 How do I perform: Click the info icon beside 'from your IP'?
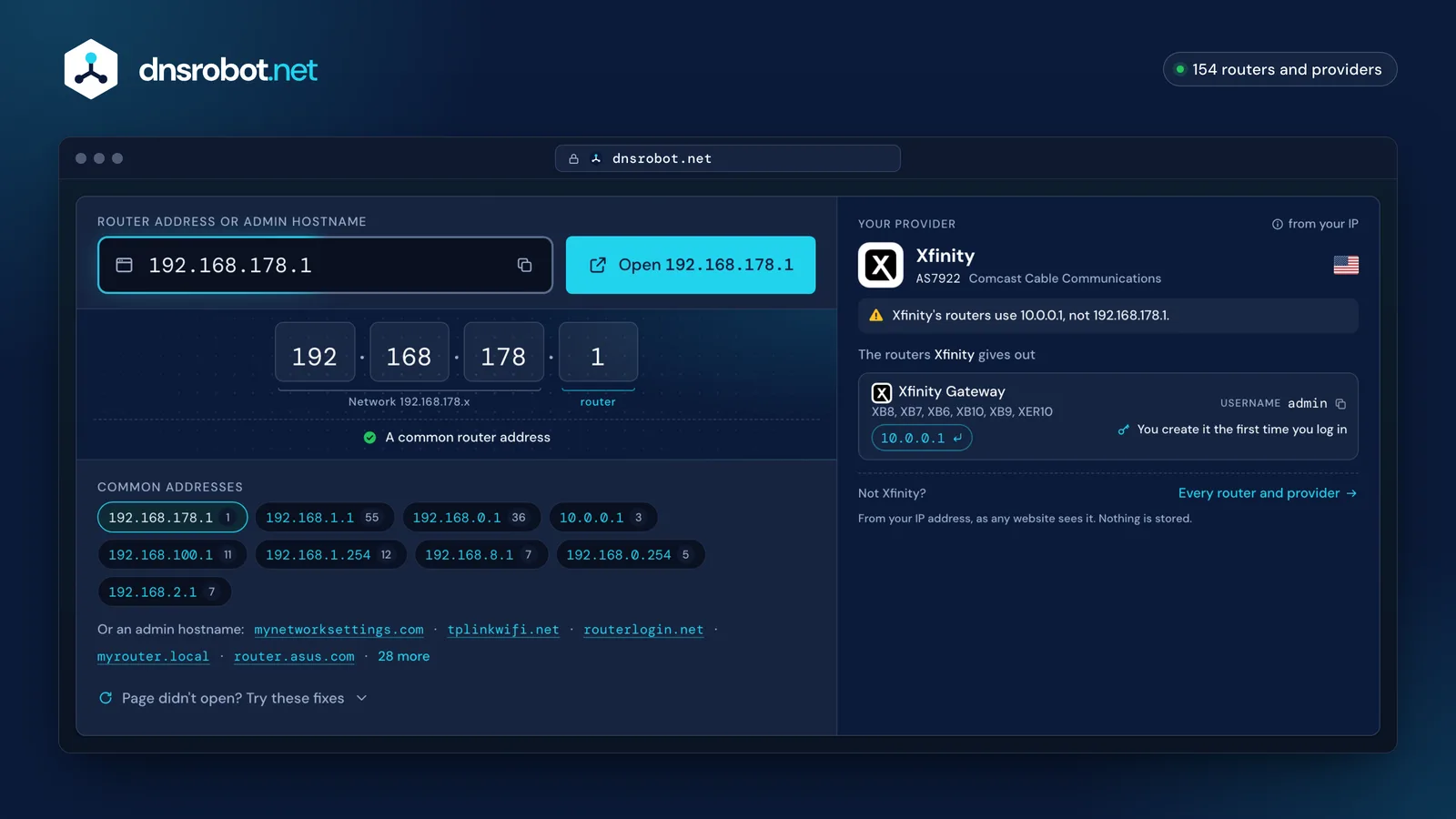[x=1278, y=224]
